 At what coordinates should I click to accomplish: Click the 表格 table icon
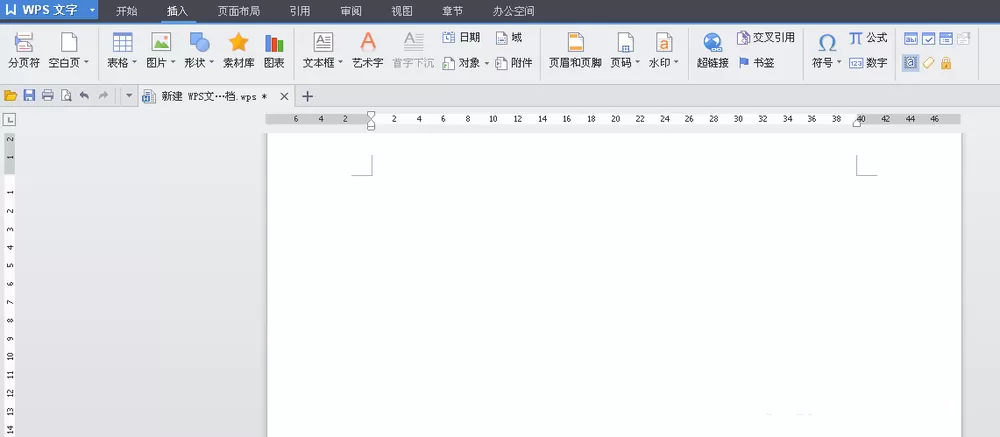pyautogui.click(x=122, y=42)
